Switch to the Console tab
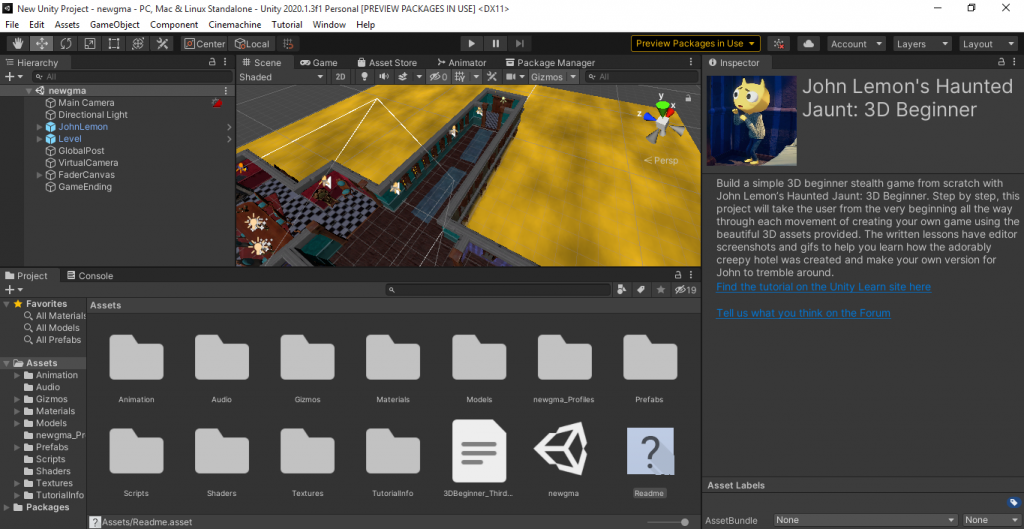Image resolution: width=1024 pixels, height=529 pixels. [x=90, y=276]
